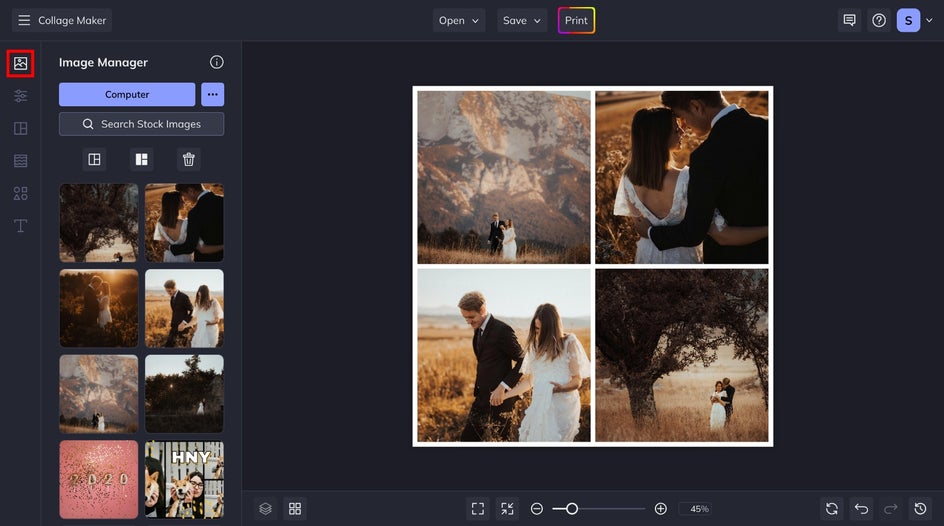
Task: Open the Patterns panel icon
Action: 20,161
